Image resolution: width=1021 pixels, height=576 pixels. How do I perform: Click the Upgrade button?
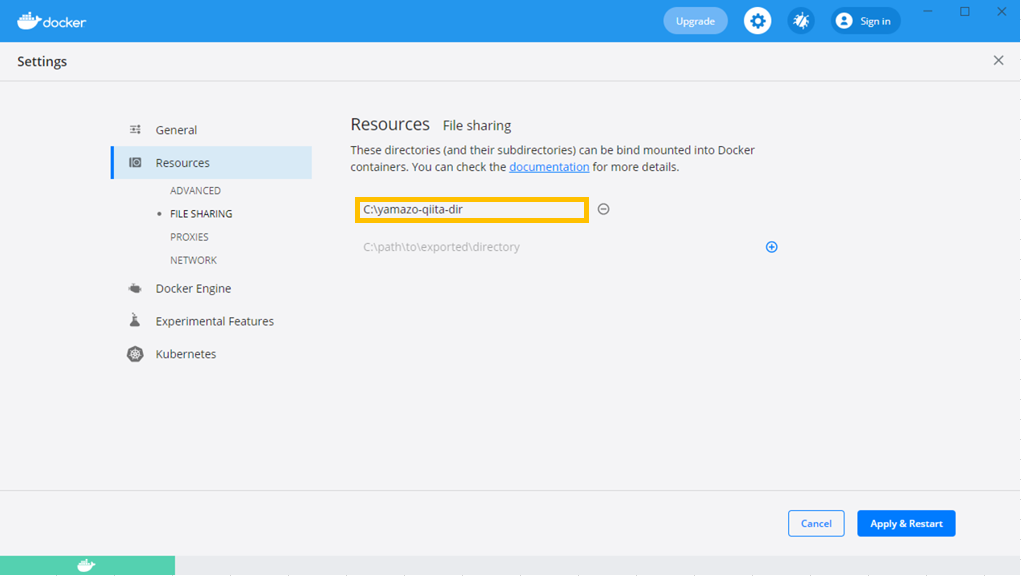(695, 21)
